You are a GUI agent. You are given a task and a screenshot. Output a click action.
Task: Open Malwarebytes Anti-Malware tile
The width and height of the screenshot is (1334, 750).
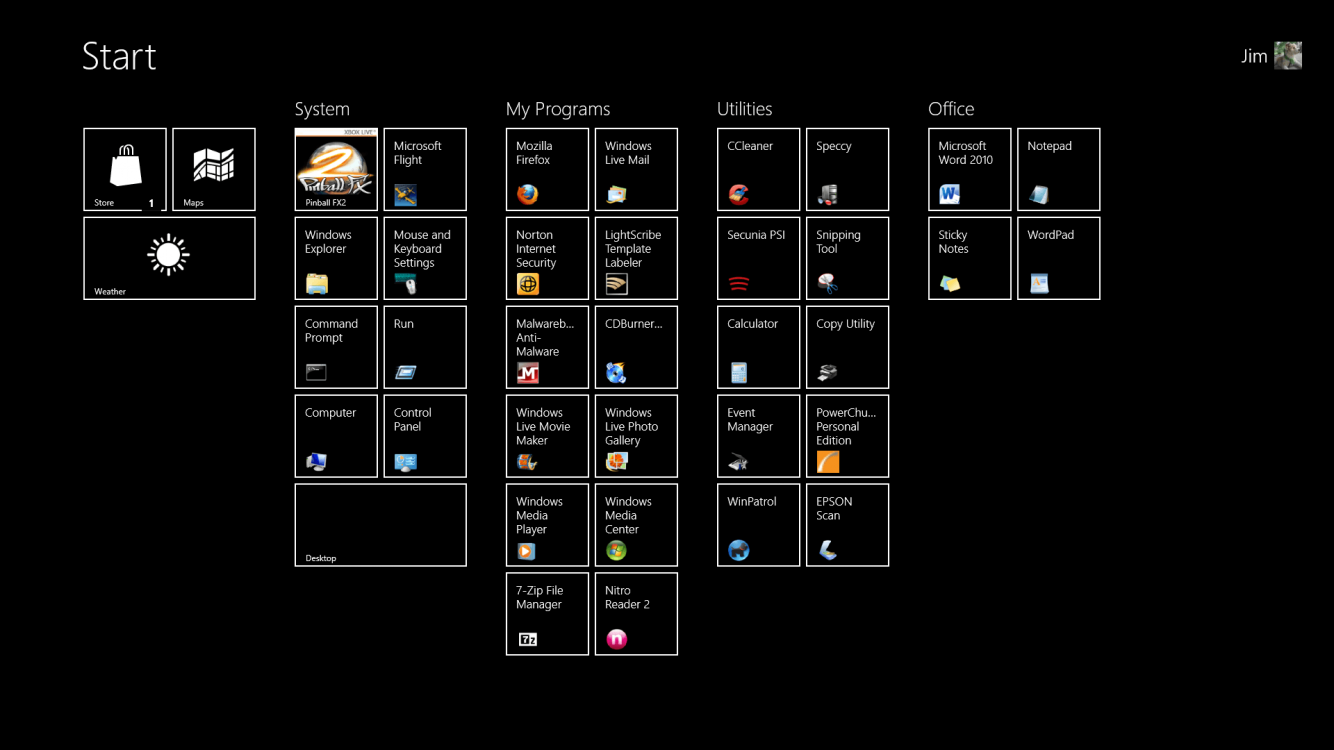click(x=547, y=347)
